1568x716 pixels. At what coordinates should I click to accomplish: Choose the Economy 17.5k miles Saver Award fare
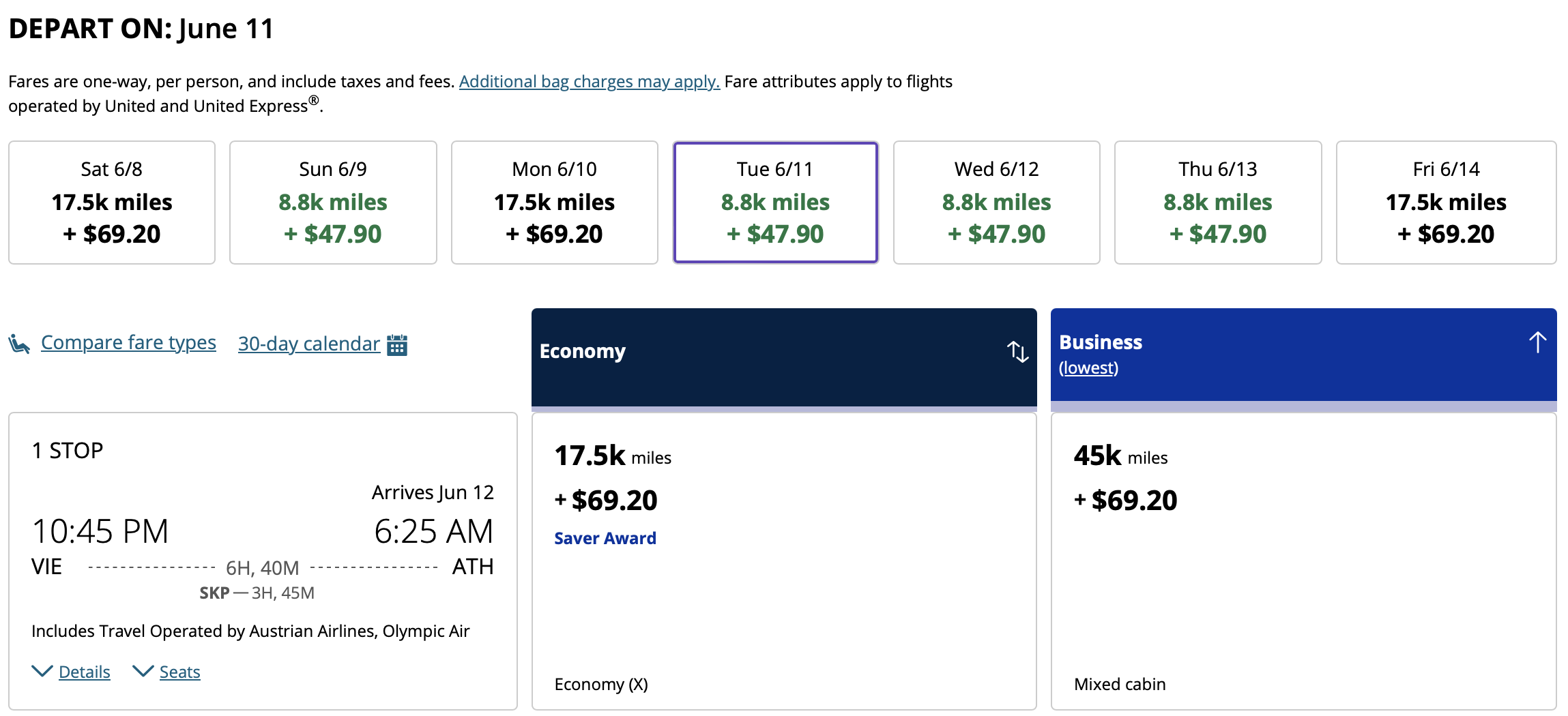[784, 561]
